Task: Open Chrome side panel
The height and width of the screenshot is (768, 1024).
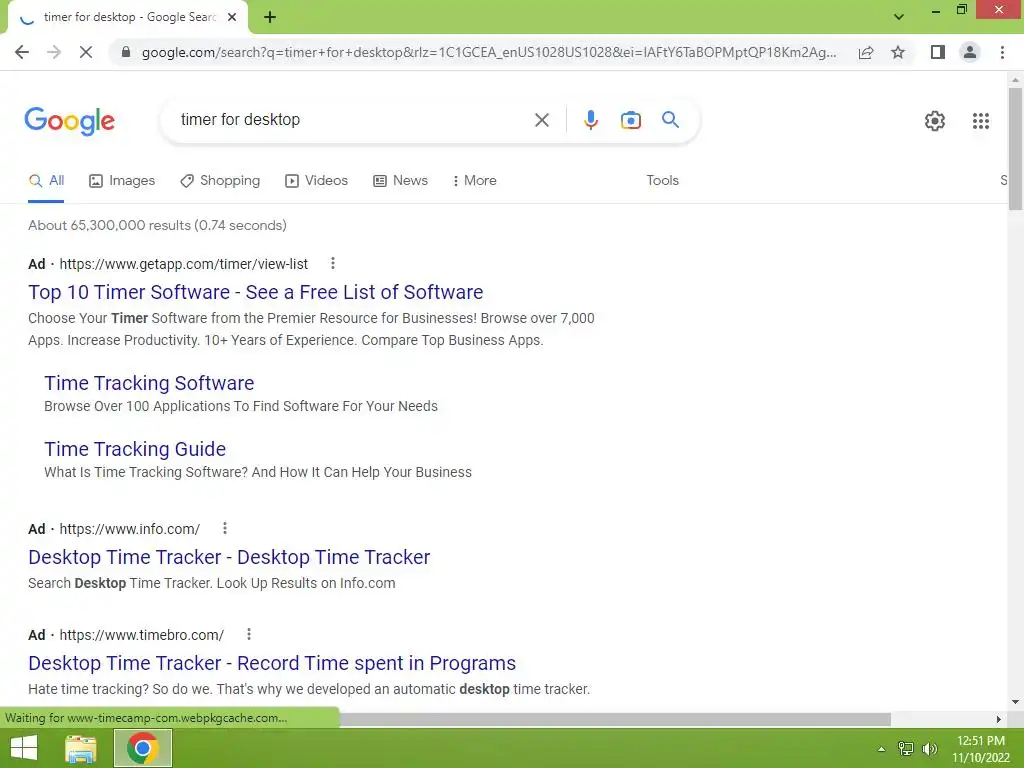Action: click(x=938, y=52)
